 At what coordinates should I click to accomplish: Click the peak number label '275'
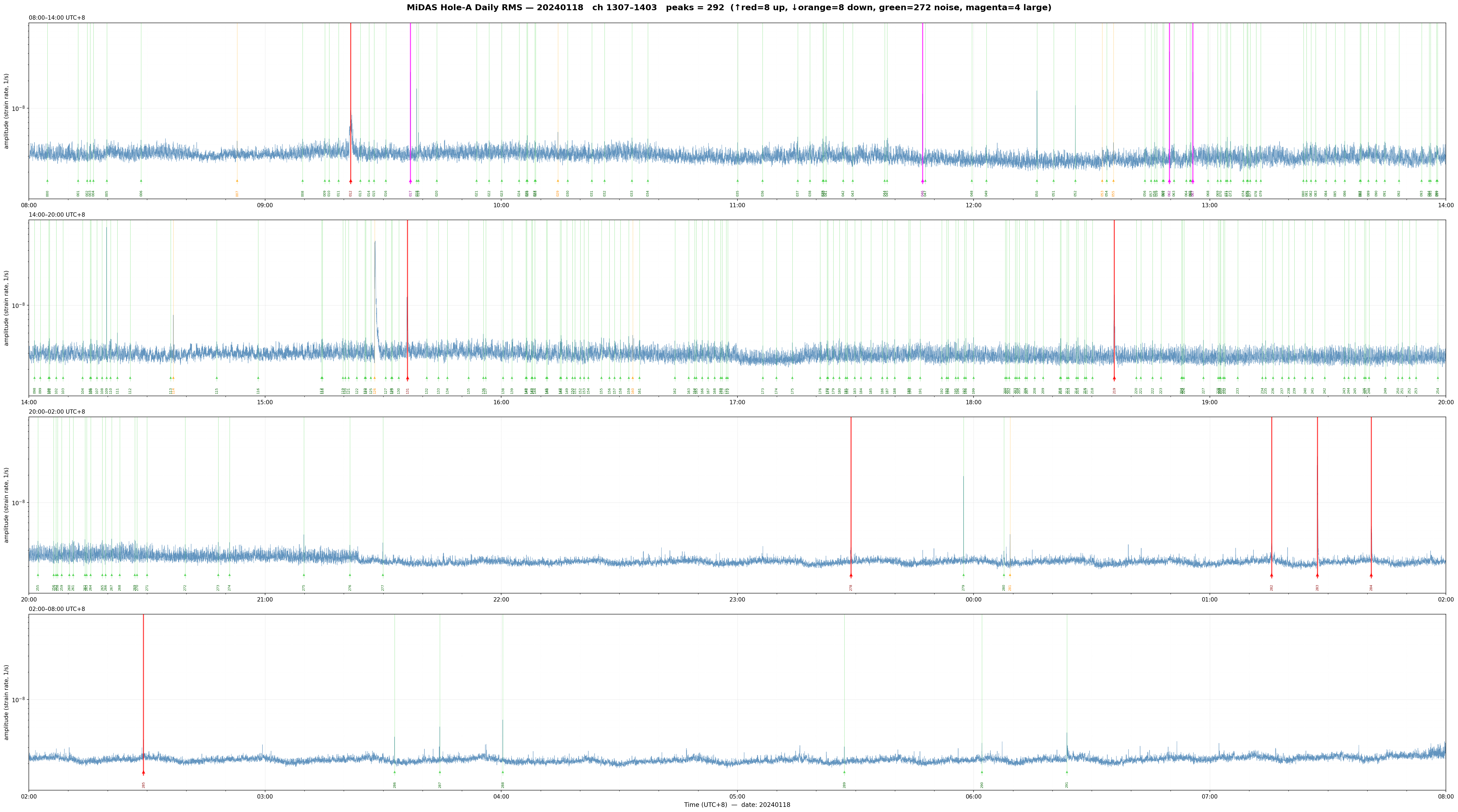click(x=304, y=587)
